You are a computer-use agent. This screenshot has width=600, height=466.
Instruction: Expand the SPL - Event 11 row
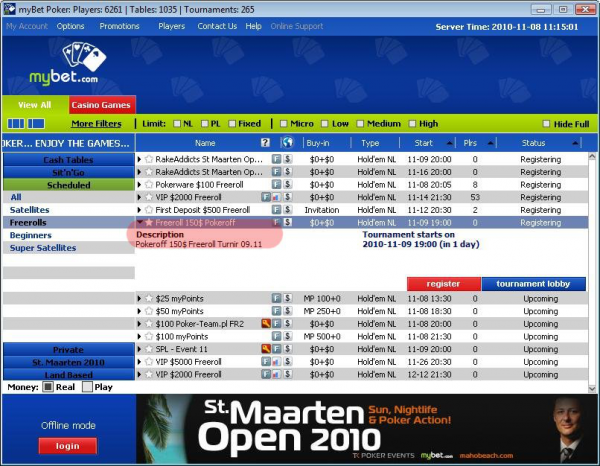[x=139, y=349]
